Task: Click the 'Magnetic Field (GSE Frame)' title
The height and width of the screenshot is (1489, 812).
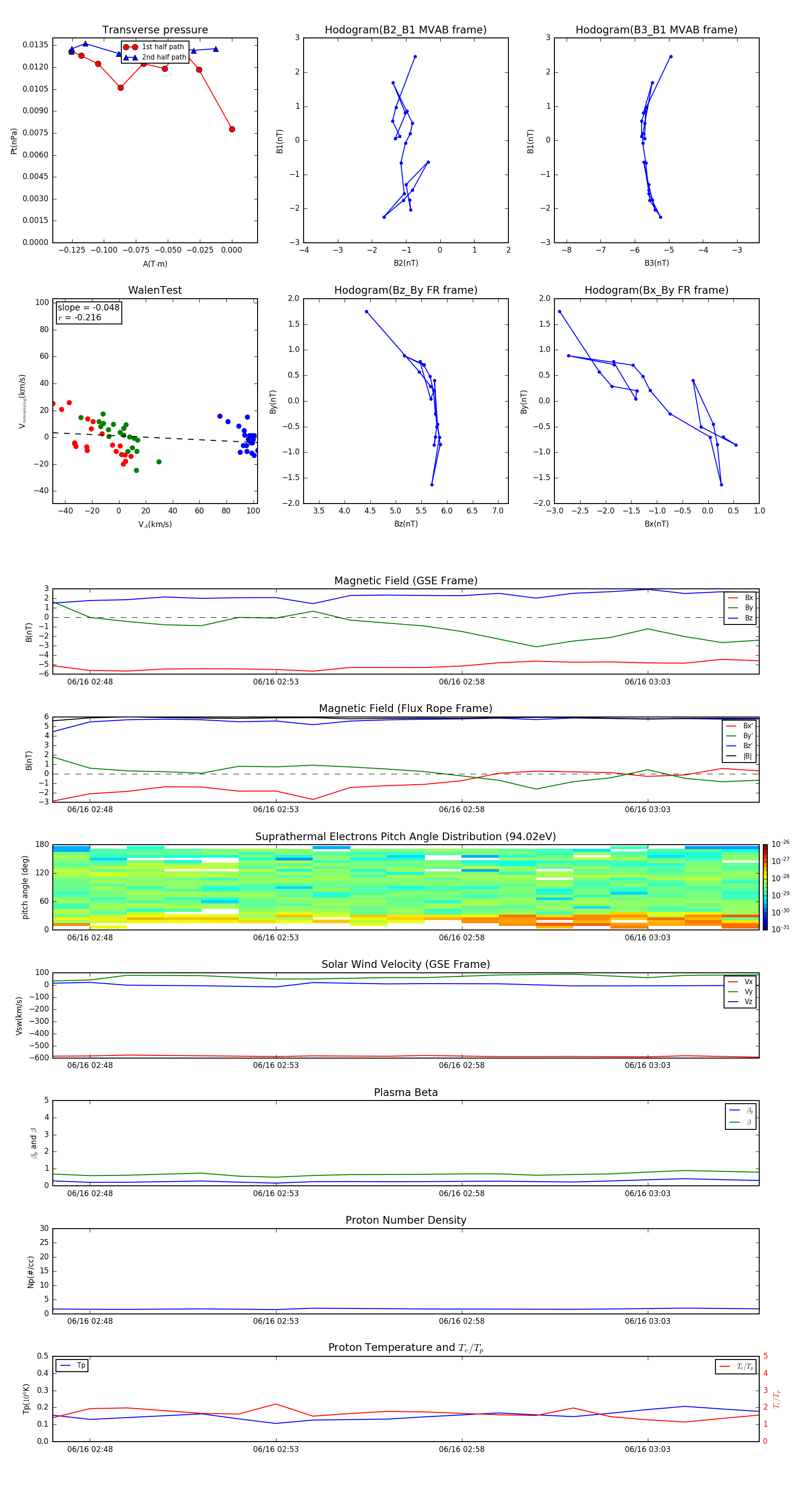Action: [406, 581]
